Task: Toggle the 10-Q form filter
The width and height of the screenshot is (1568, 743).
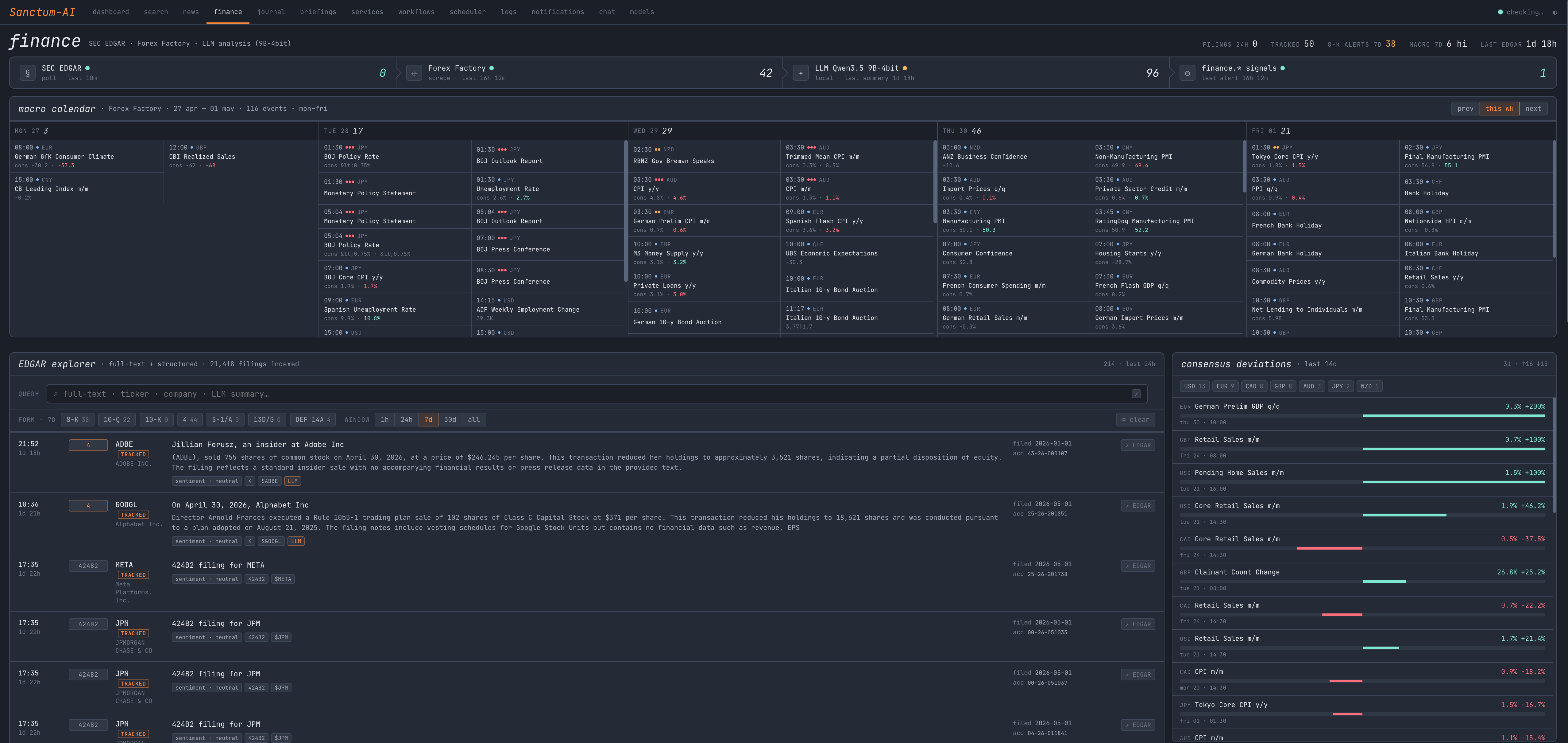Action: pos(117,420)
